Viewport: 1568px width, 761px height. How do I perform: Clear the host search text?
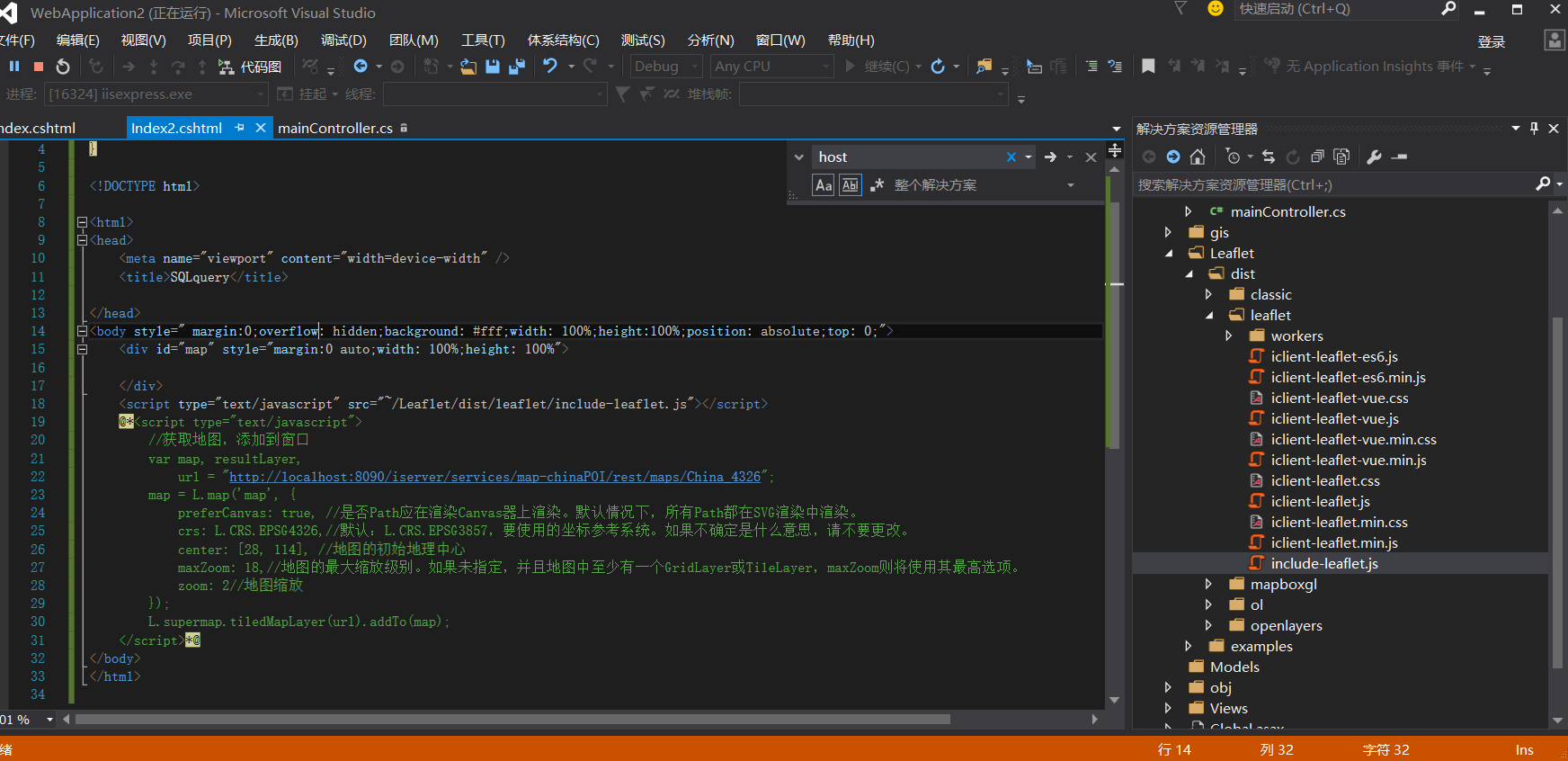pos(1011,157)
